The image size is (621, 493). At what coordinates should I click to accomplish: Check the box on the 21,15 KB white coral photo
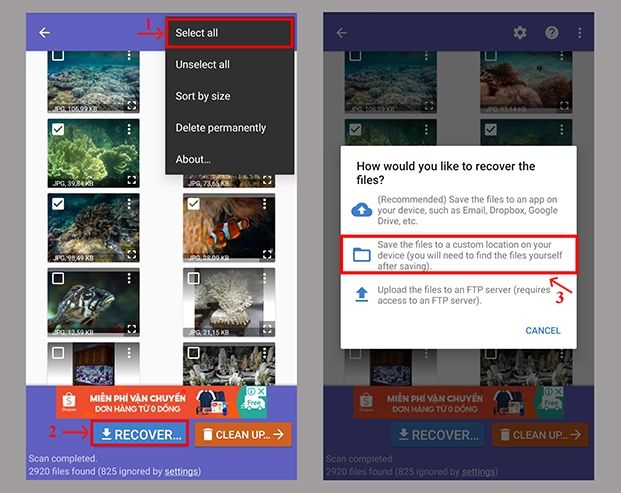[193, 278]
